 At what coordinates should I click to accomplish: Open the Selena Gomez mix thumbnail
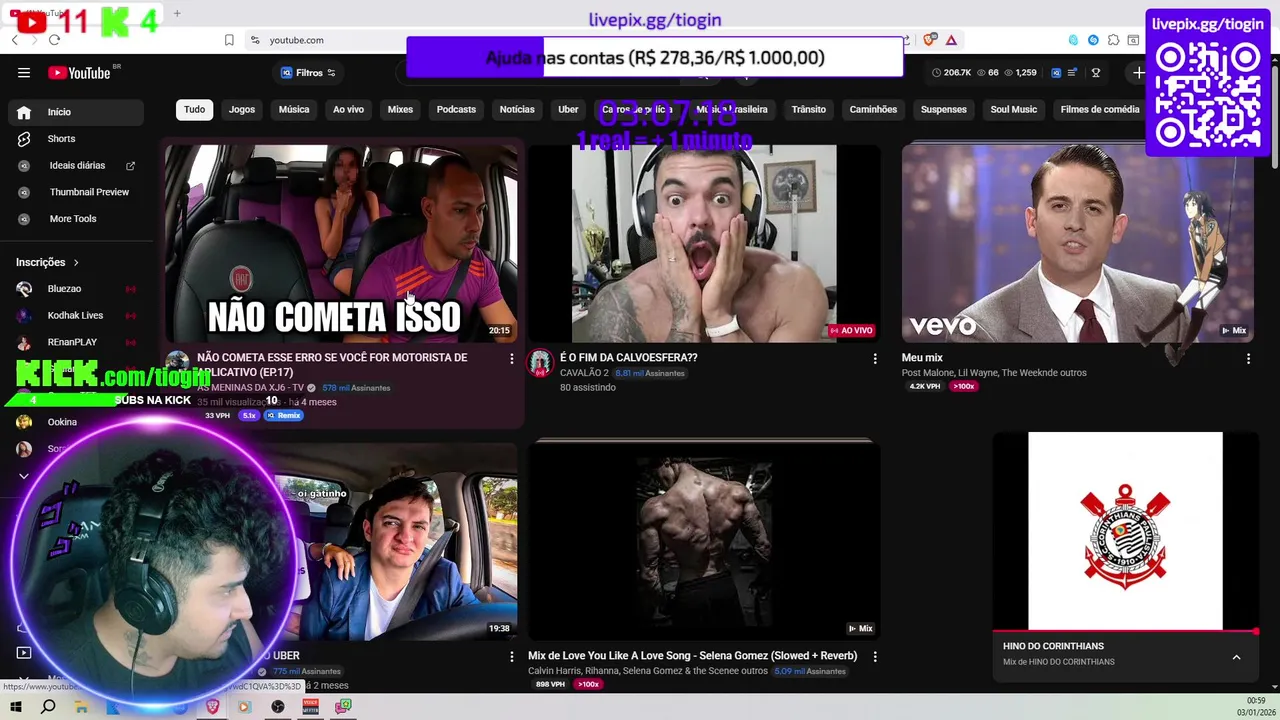click(704, 541)
